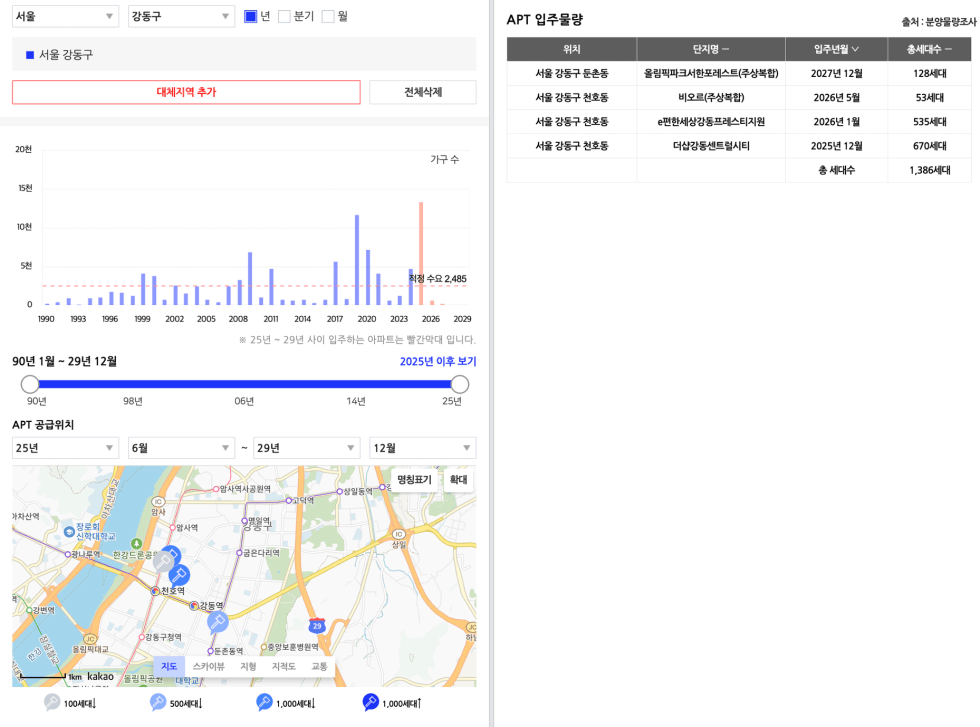Switch to 교통 map tab

point(319,666)
